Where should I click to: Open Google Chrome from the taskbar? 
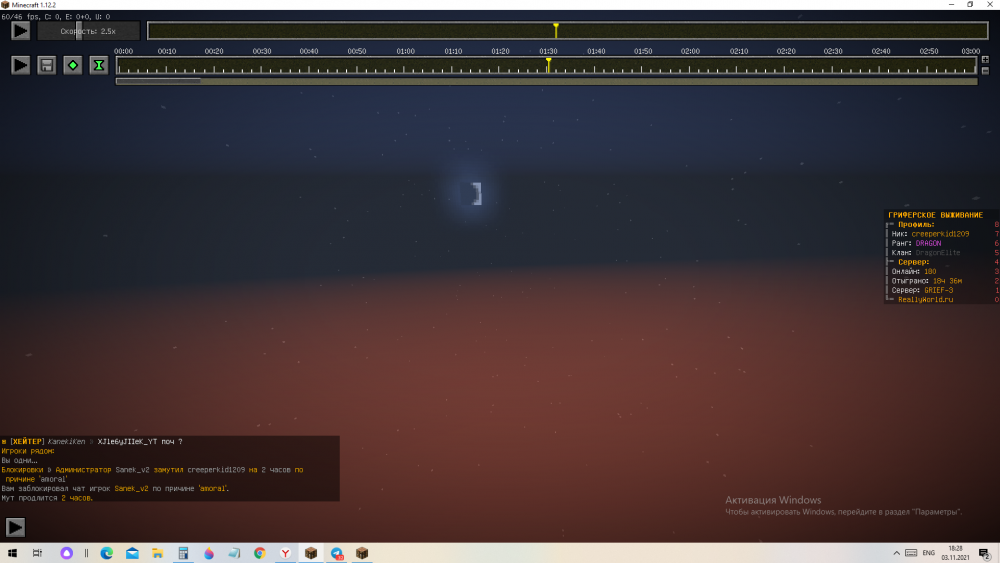pyautogui.click(x=260, y=553)
